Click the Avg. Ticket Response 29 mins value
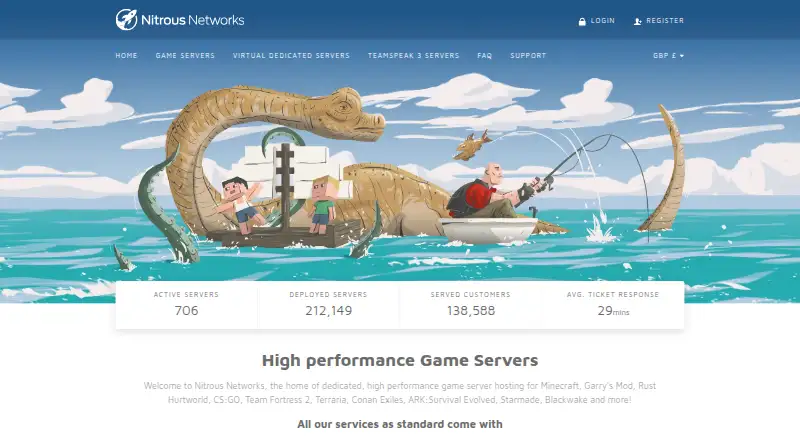 click(613, 311)
